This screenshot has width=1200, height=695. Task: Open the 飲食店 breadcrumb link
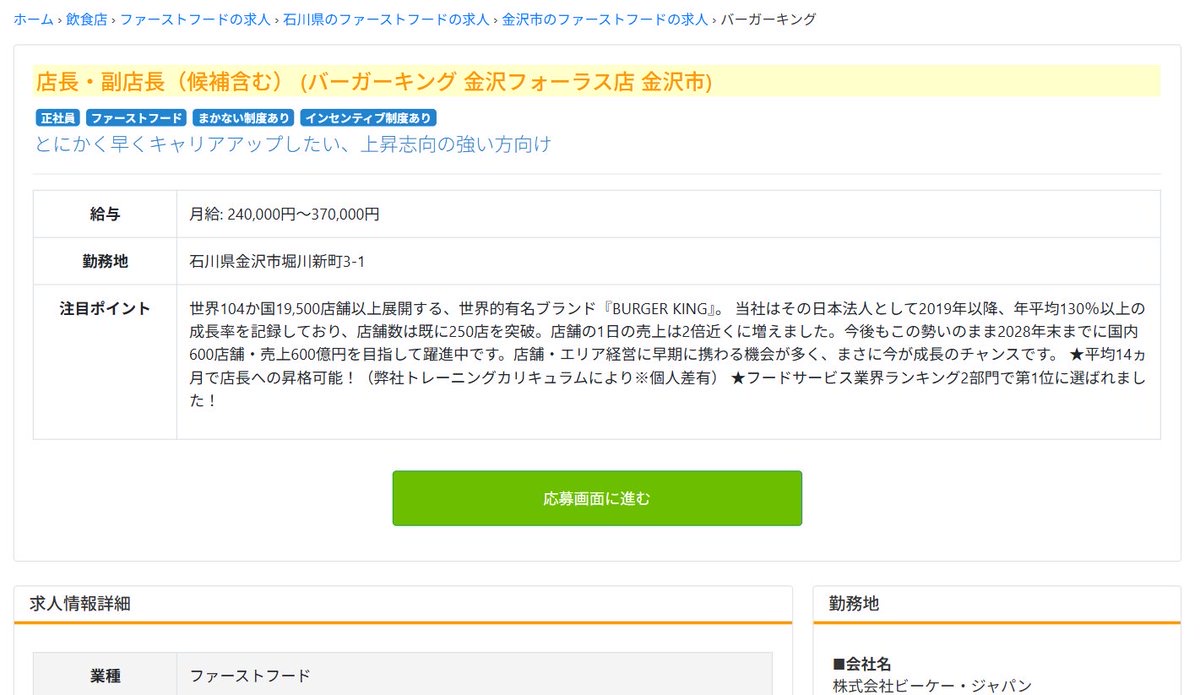click(87, 20)
